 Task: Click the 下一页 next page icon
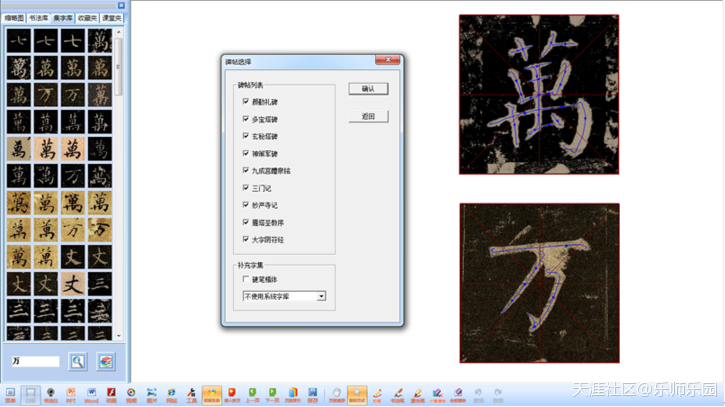[271, 392]
